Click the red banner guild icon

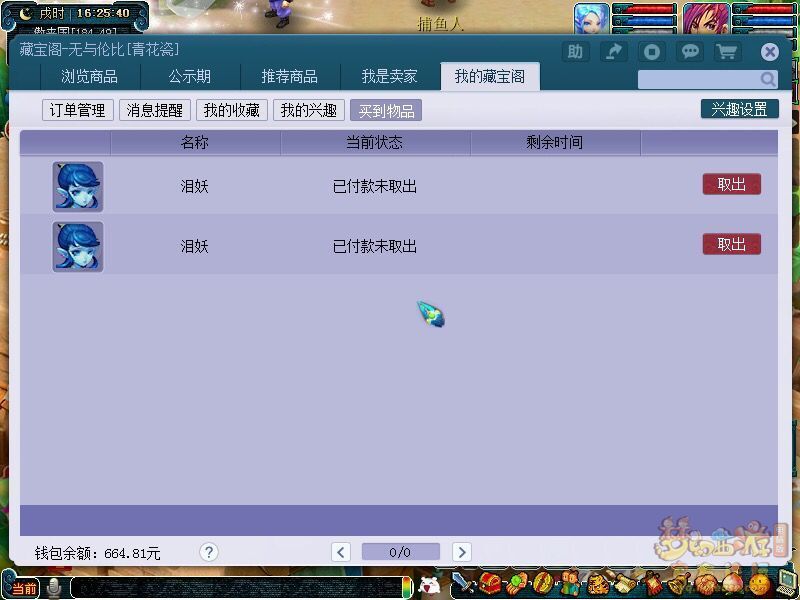[x=652, y=583]
